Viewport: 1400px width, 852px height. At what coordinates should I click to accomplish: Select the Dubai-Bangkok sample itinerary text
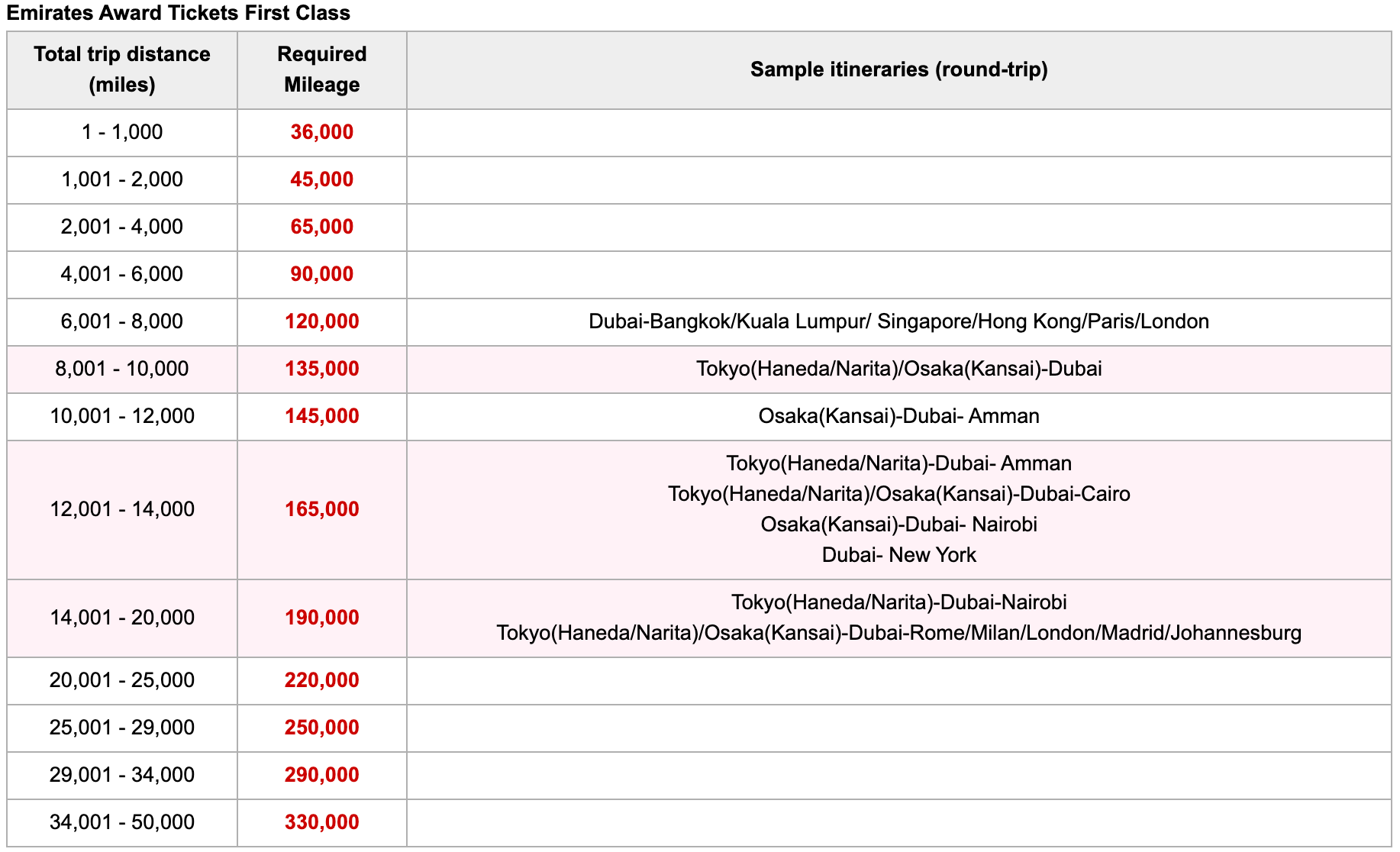[898, 321]
